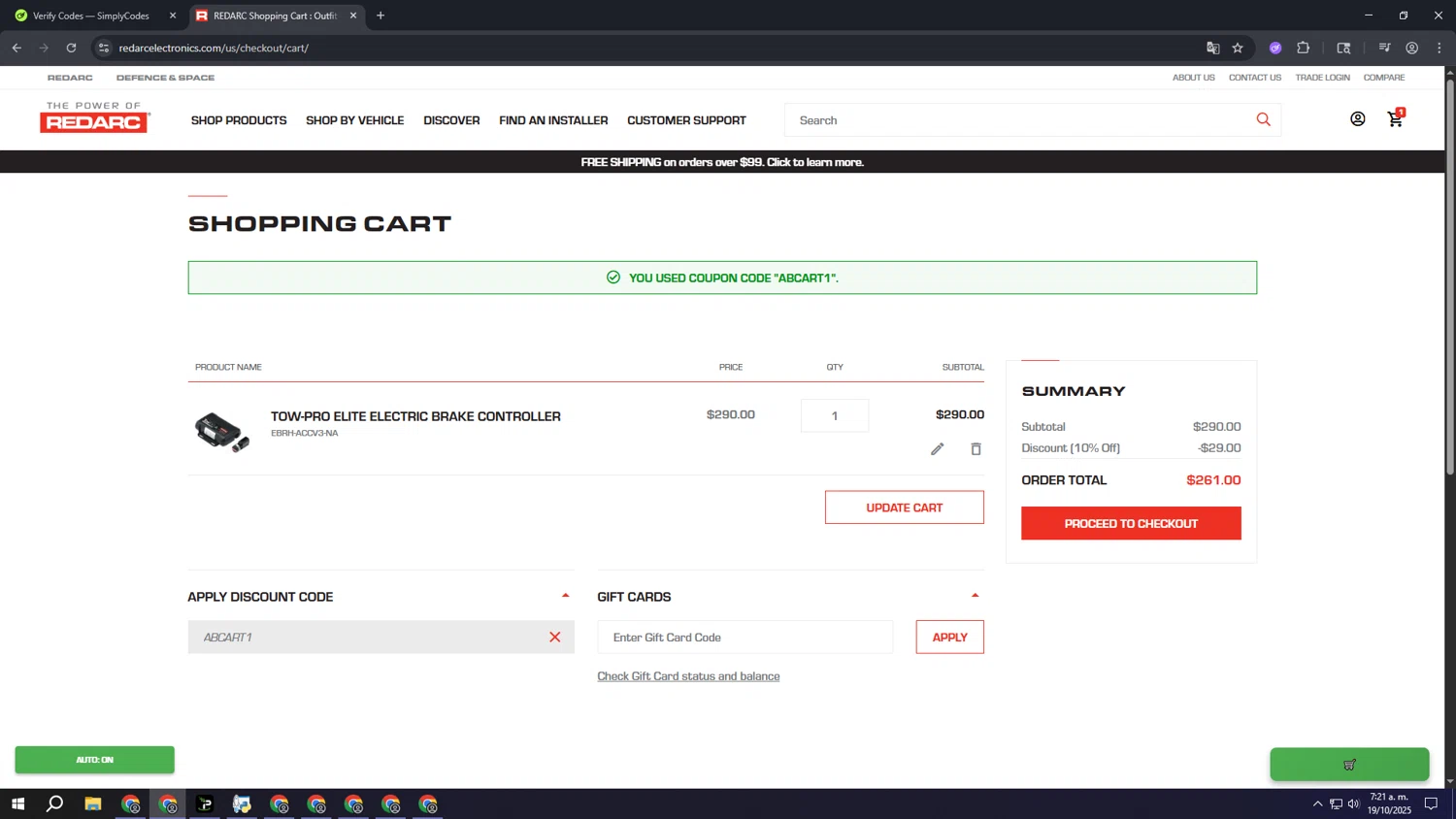Click the taskbar clock showing 7:21 a. m.
This screenshot has height=819, width=1456.
pyautogui.click(x=1389, y=803)
